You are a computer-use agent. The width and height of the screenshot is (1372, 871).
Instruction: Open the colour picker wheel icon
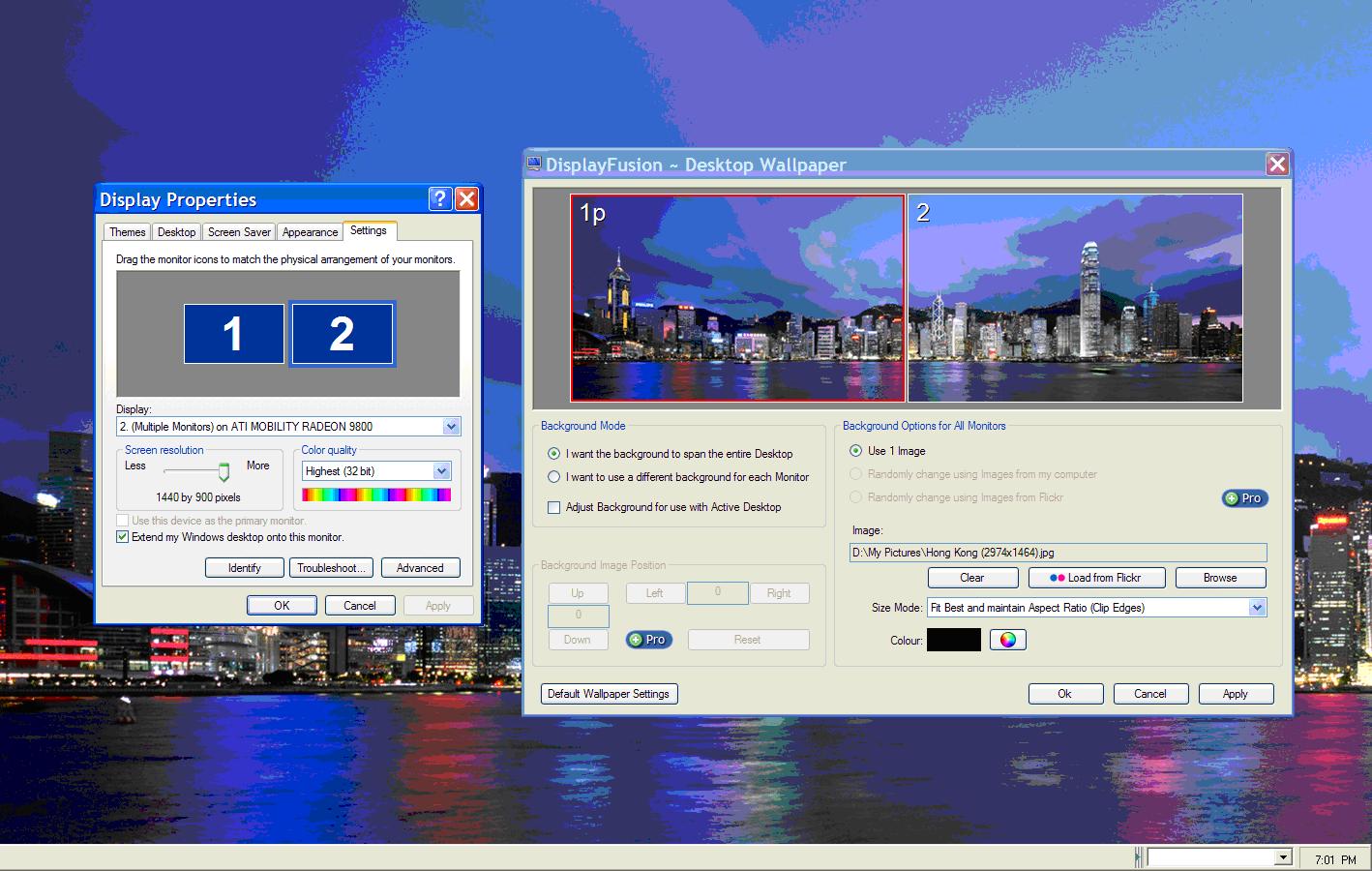[x=1007, y=640]
